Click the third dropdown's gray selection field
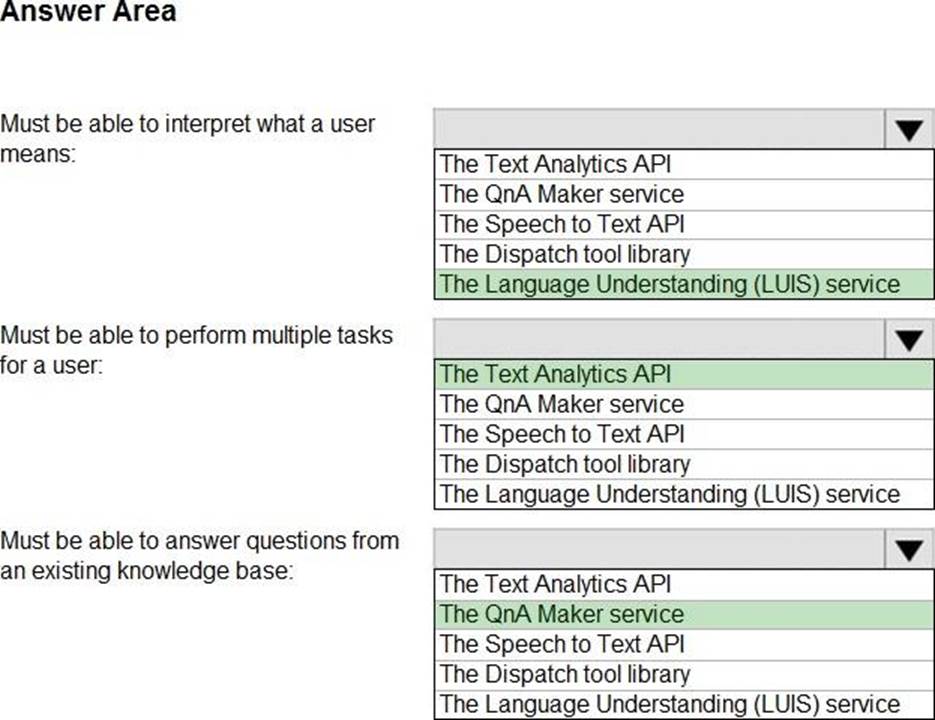Screen dimensions: 935x720 pyautogui.click(x=659, y=550)
